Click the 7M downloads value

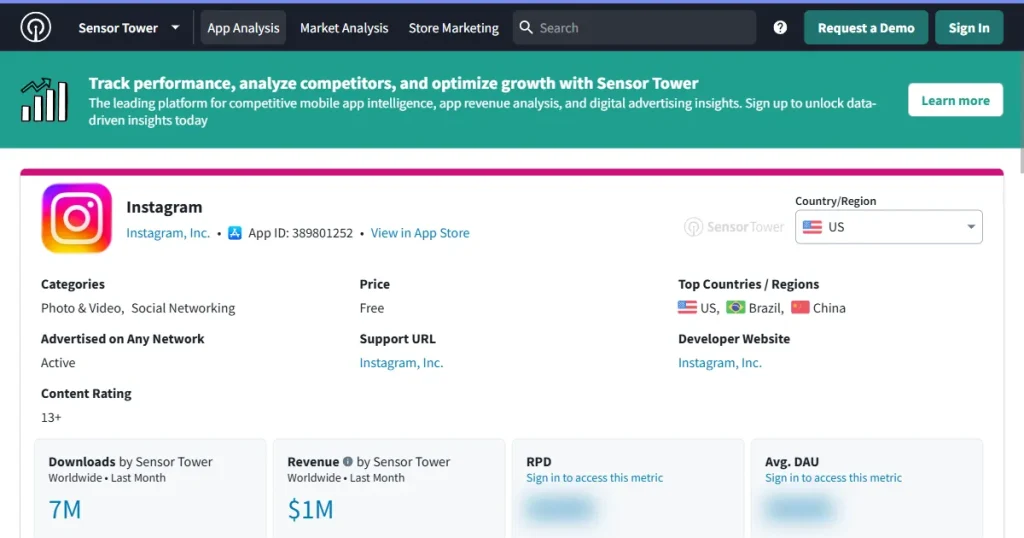[65, 509]
